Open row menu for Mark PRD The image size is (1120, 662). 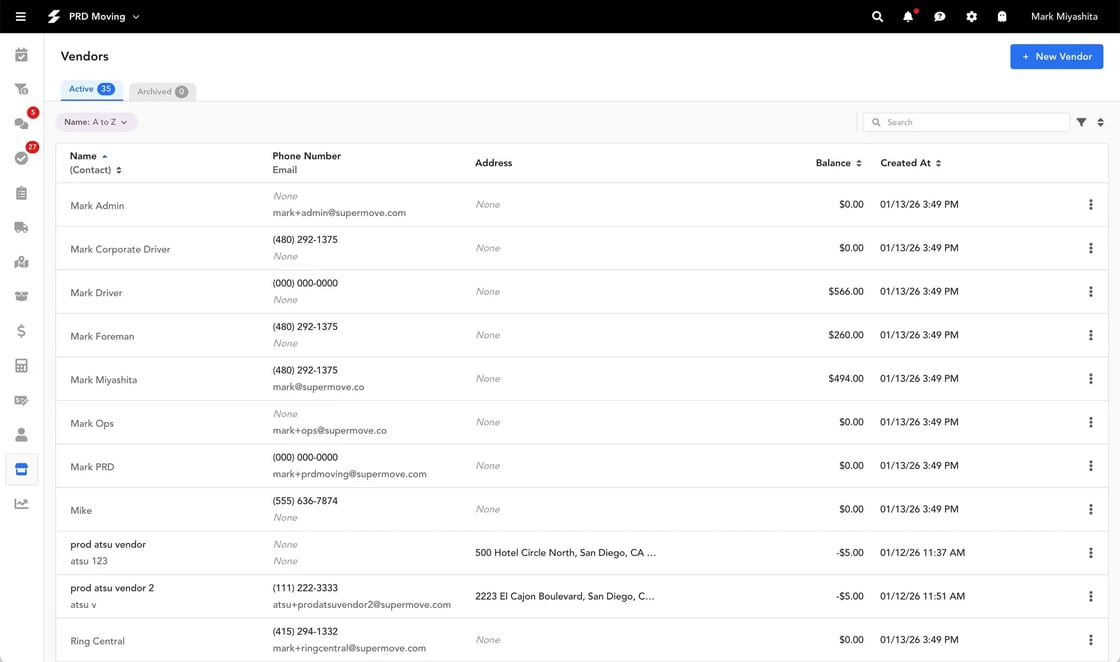(1091, 466)
